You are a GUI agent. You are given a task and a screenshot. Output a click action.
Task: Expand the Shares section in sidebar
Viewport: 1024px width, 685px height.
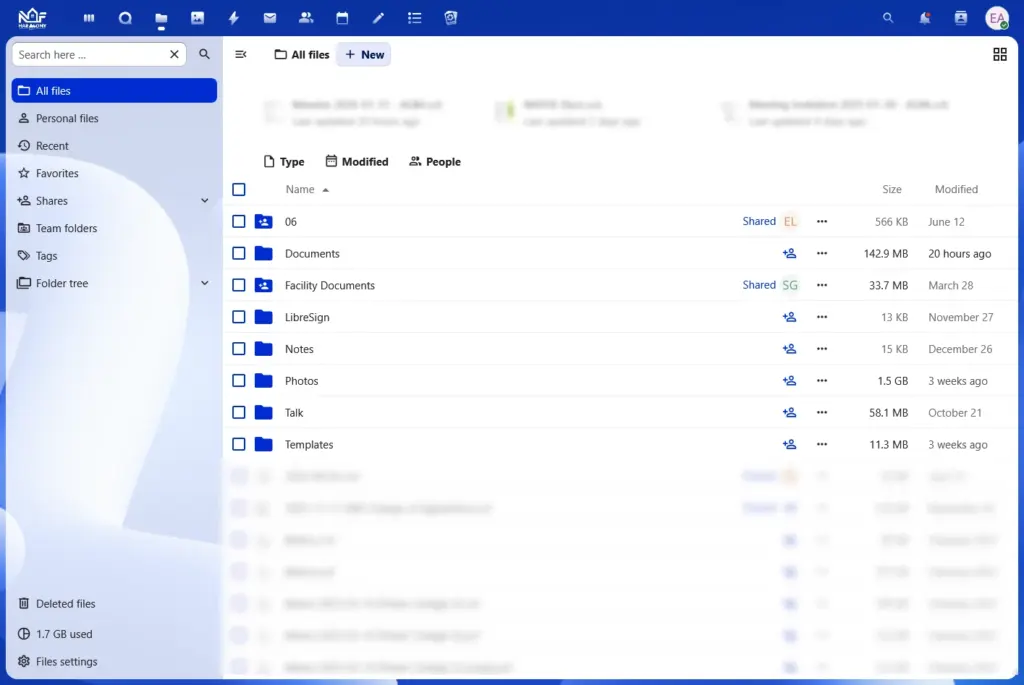tap(205, 201)
